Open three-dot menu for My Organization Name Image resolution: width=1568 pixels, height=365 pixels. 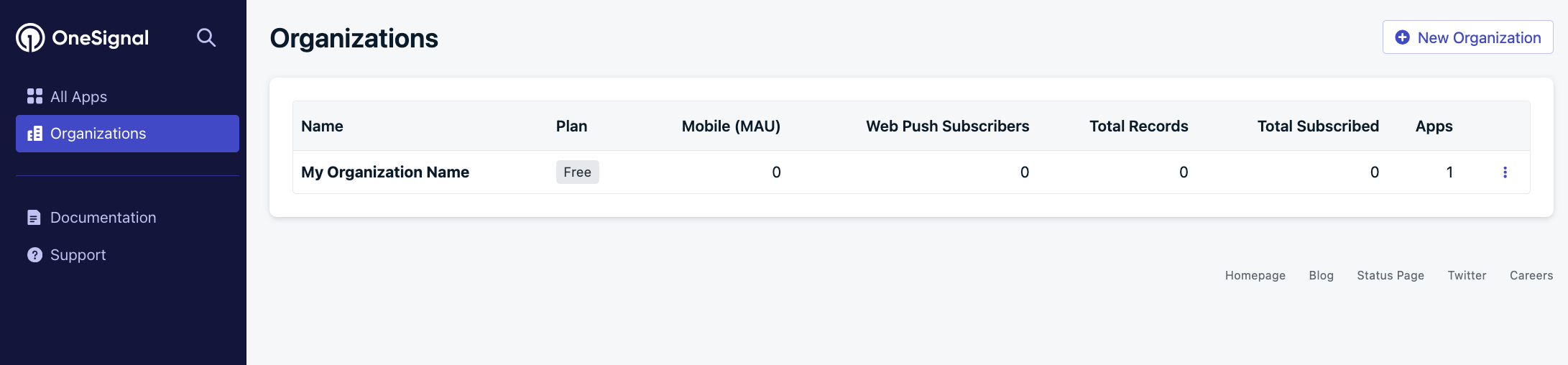[1505, 172]
